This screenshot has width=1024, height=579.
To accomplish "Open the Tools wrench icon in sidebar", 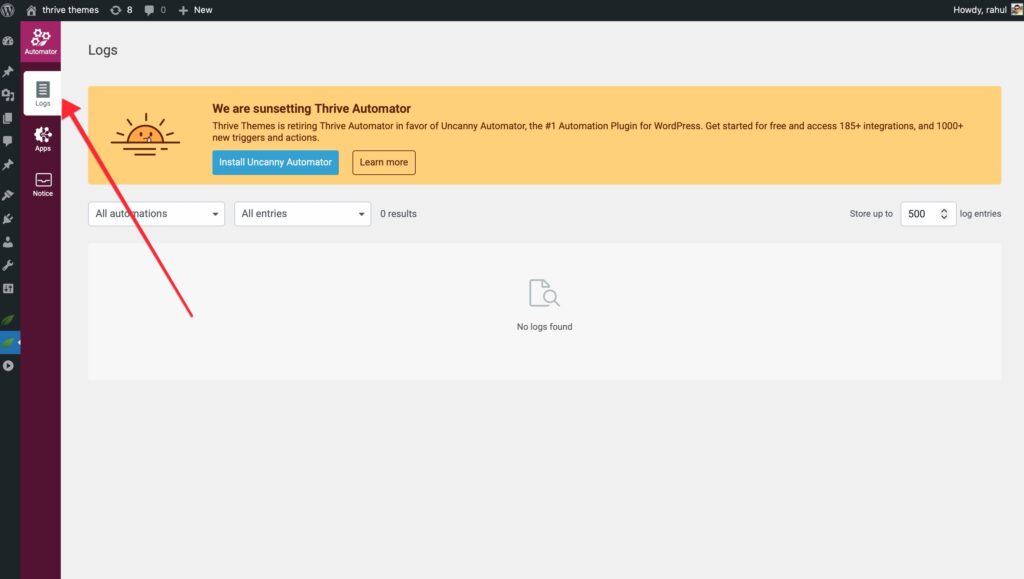I will 9,265.
